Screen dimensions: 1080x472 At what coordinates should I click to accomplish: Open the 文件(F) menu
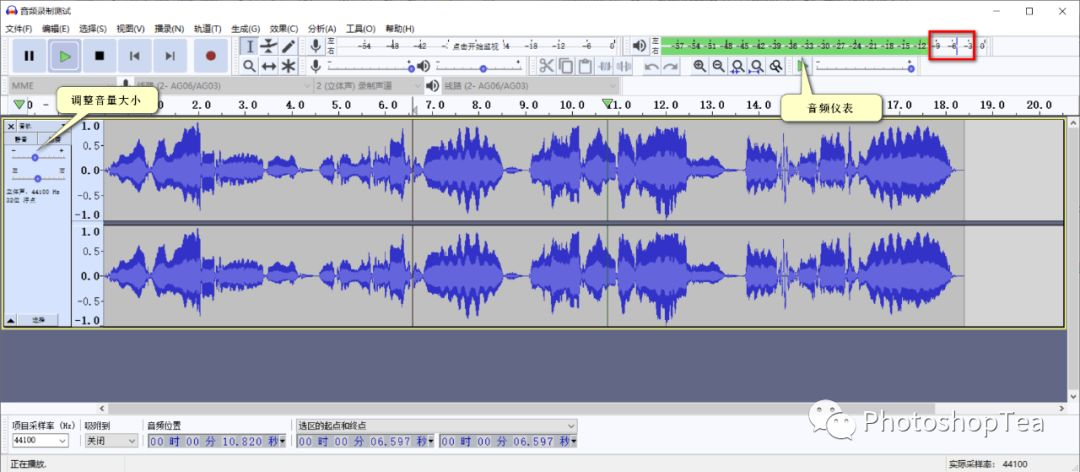[x=19, y=29]
